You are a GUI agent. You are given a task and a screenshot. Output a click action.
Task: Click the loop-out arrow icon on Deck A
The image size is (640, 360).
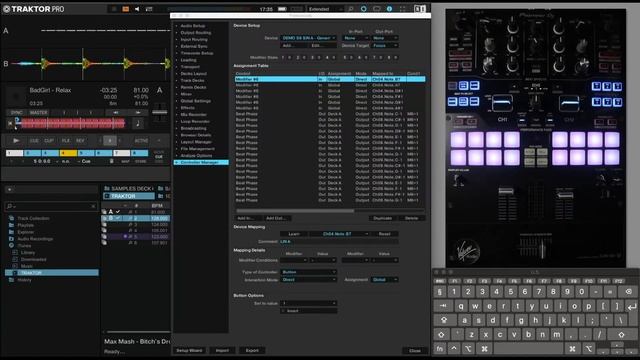[138, 112]
